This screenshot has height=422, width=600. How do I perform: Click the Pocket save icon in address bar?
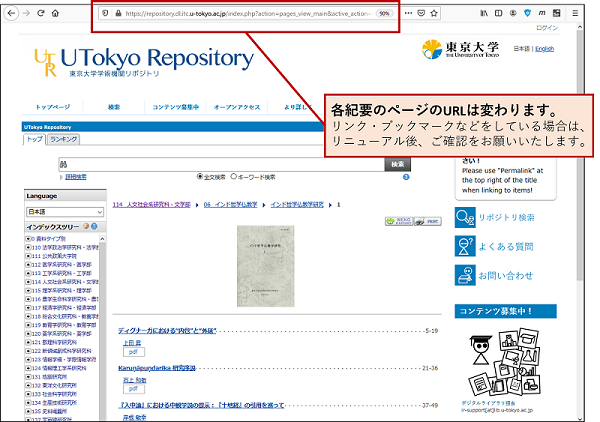(421, 13)
